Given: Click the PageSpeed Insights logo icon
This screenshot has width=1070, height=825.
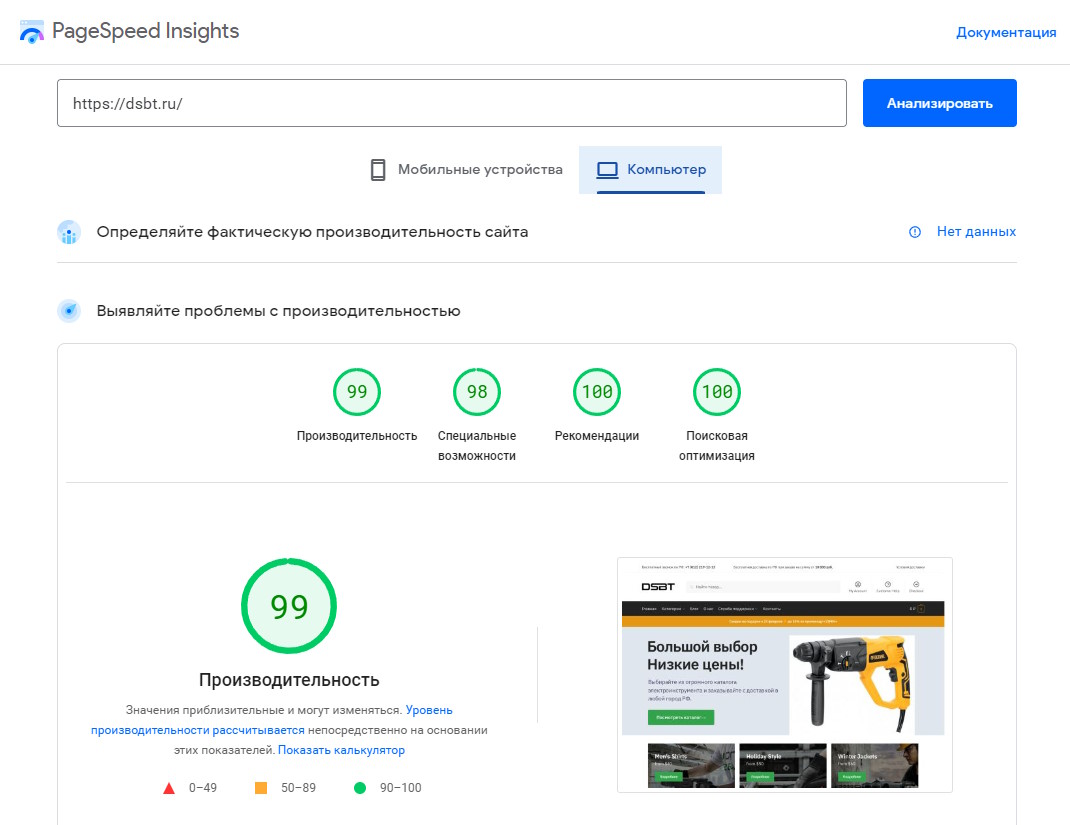Looking at the screenshot, I should [31, 32].
